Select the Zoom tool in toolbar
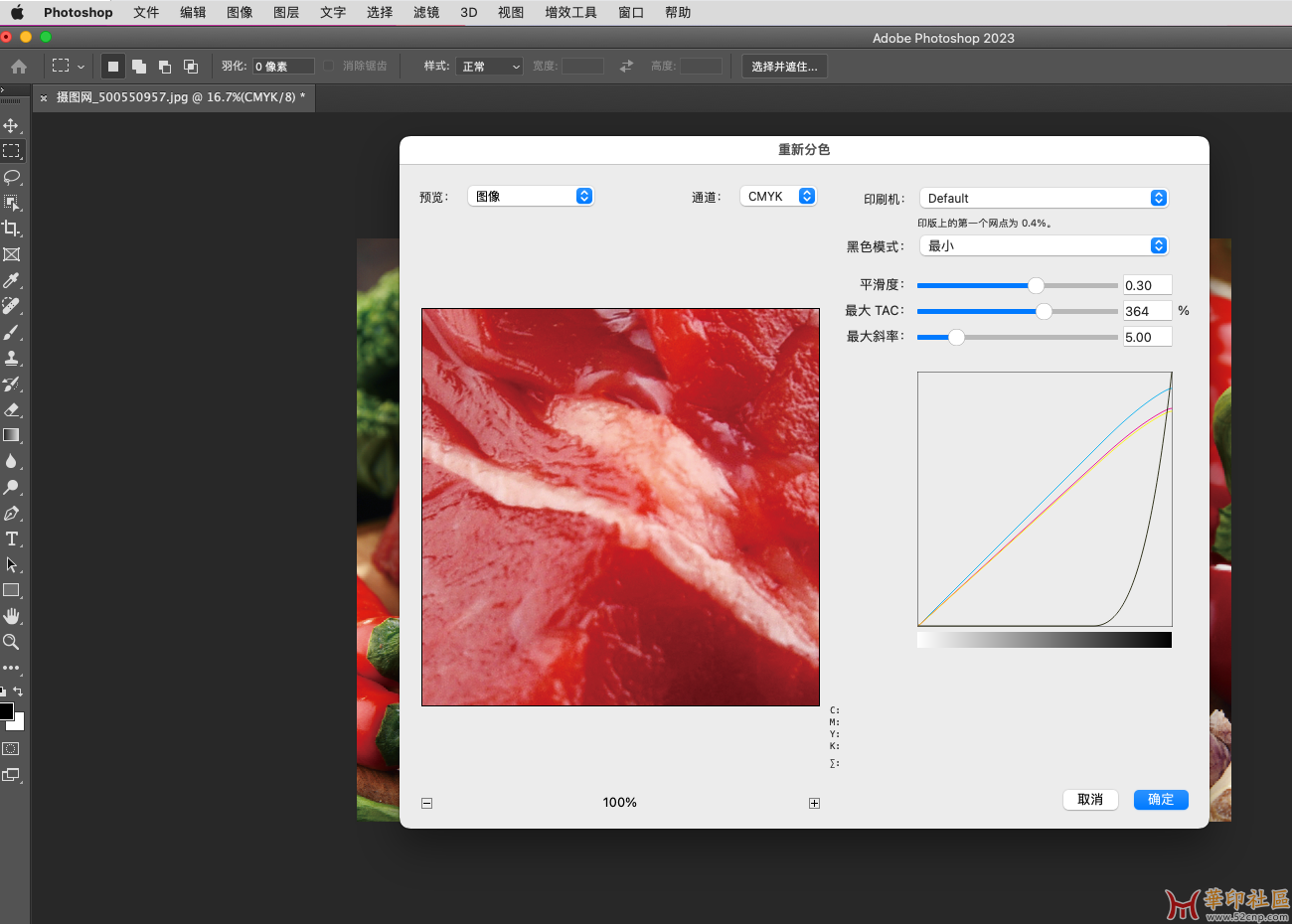Screen dimensions: 1292x924 point(11,642)
